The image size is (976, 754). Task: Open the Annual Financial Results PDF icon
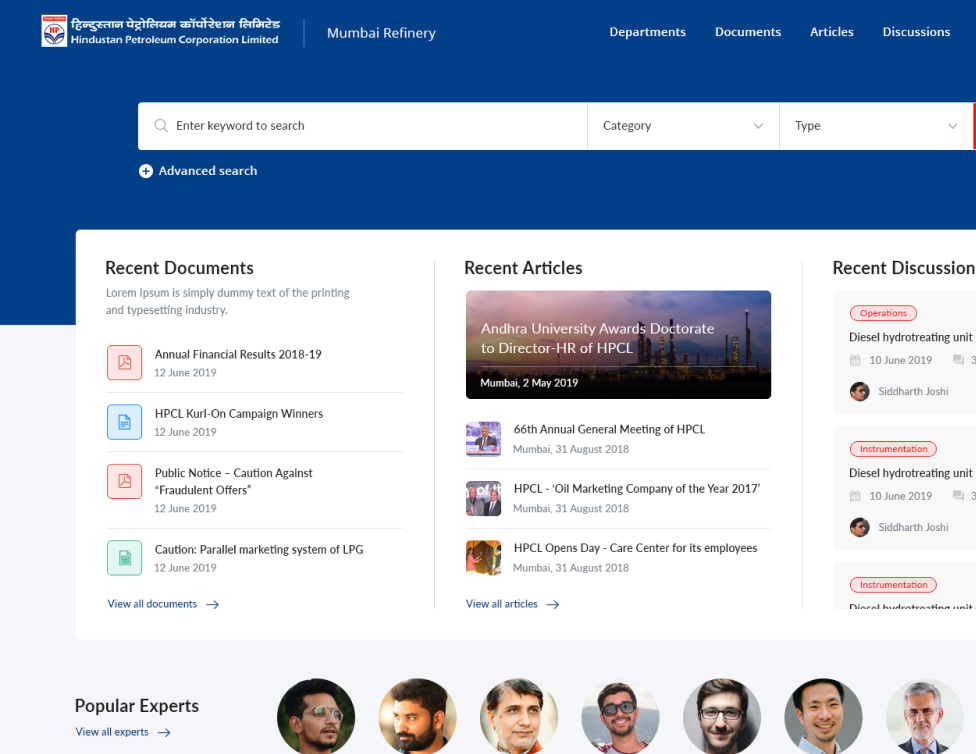pos(125,362)
